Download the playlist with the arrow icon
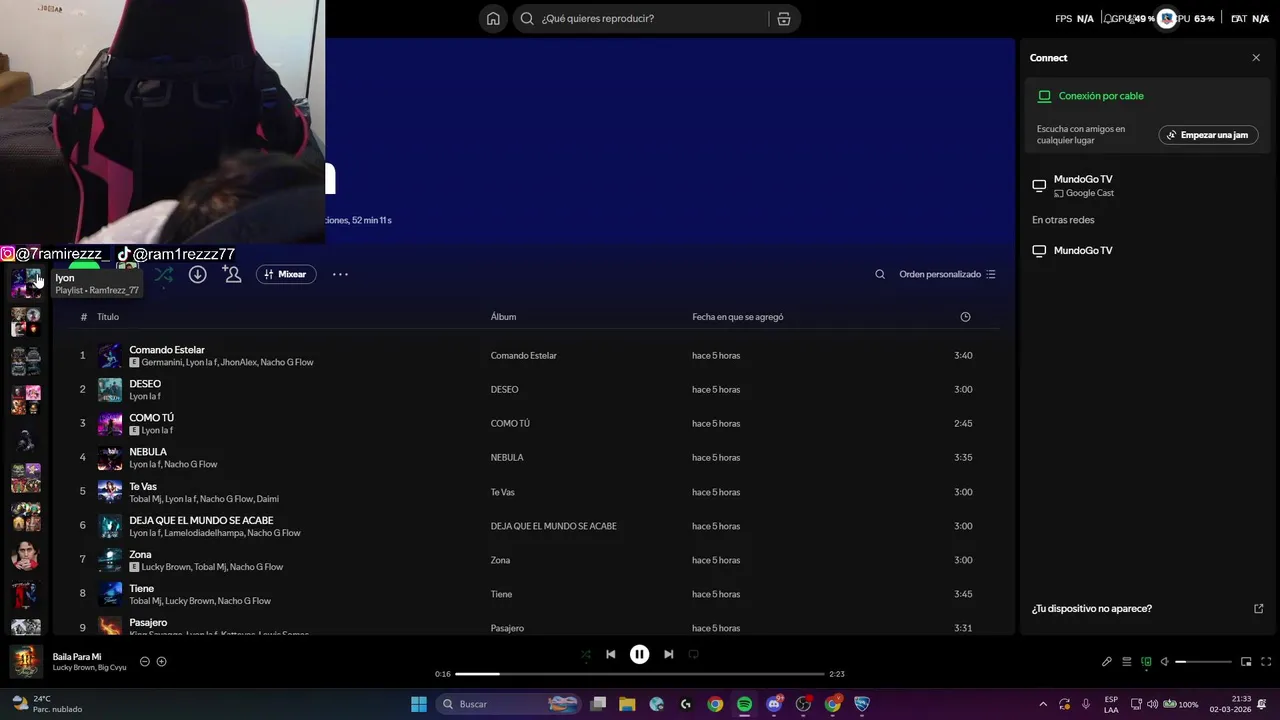 (x=198, y=274)
